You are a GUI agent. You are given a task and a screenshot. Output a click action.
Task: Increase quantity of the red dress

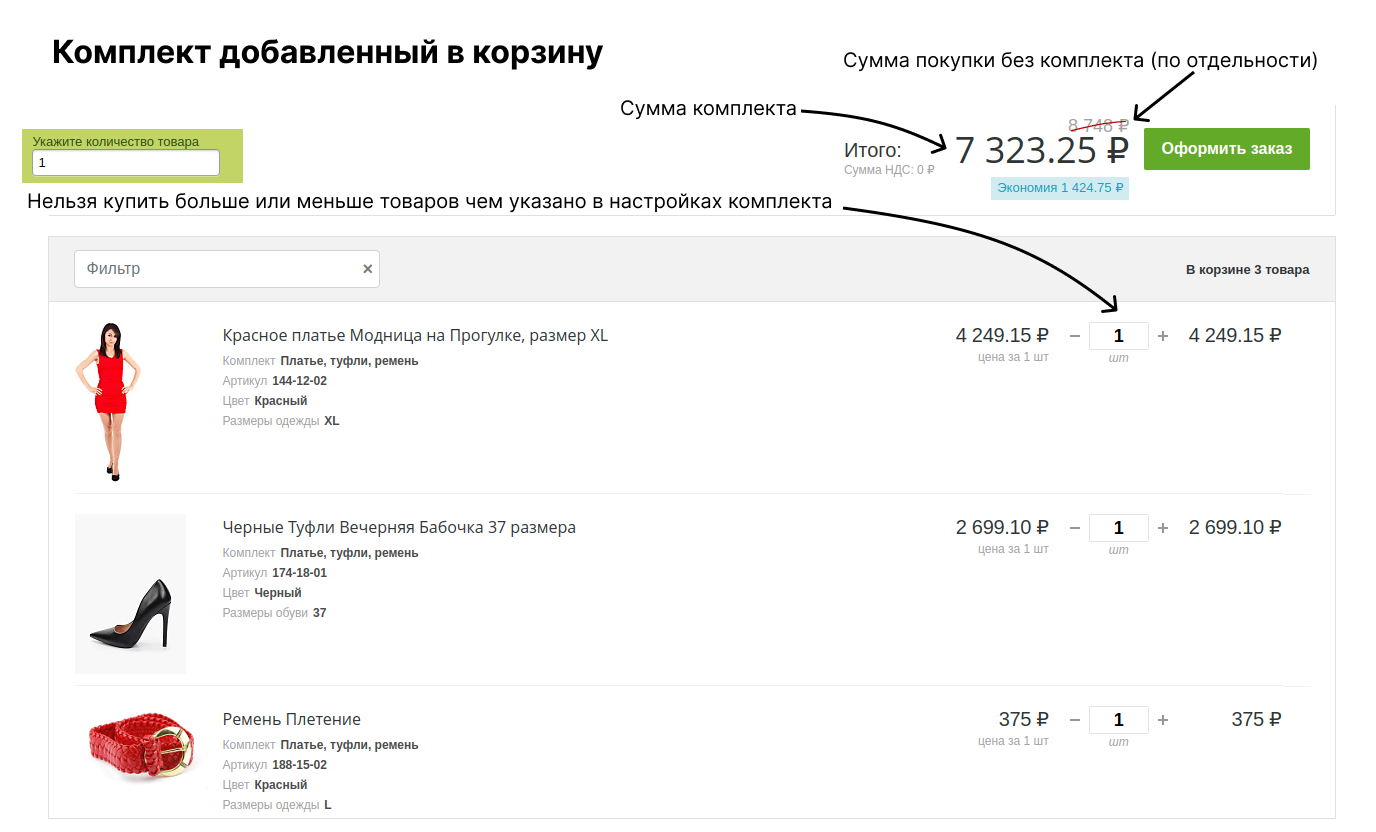[1163, 336]
